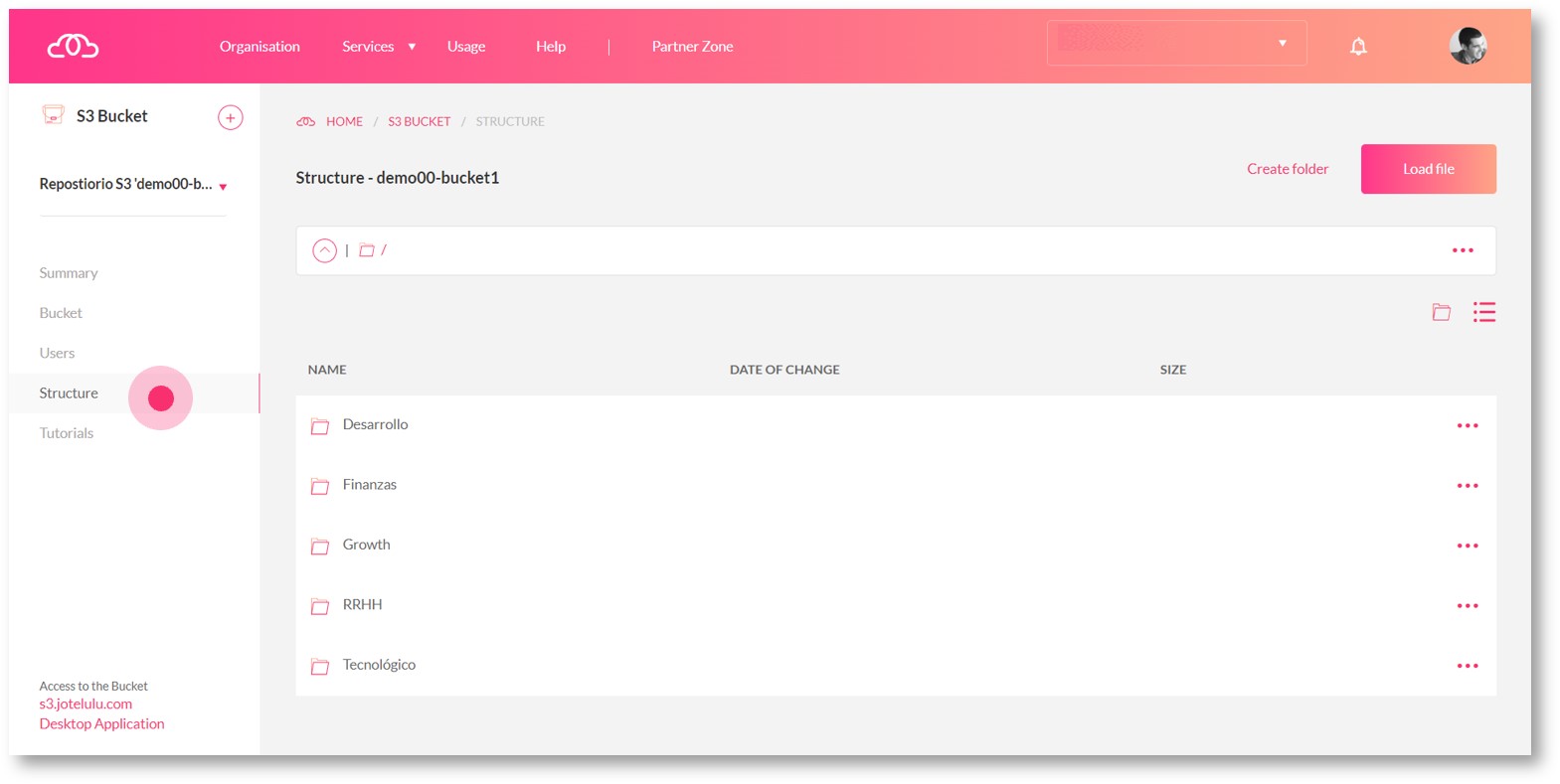The height and width of the screenshot is (784, 1560).
Task: Click the Tecnológico folder icon
Action: [319, 667]
